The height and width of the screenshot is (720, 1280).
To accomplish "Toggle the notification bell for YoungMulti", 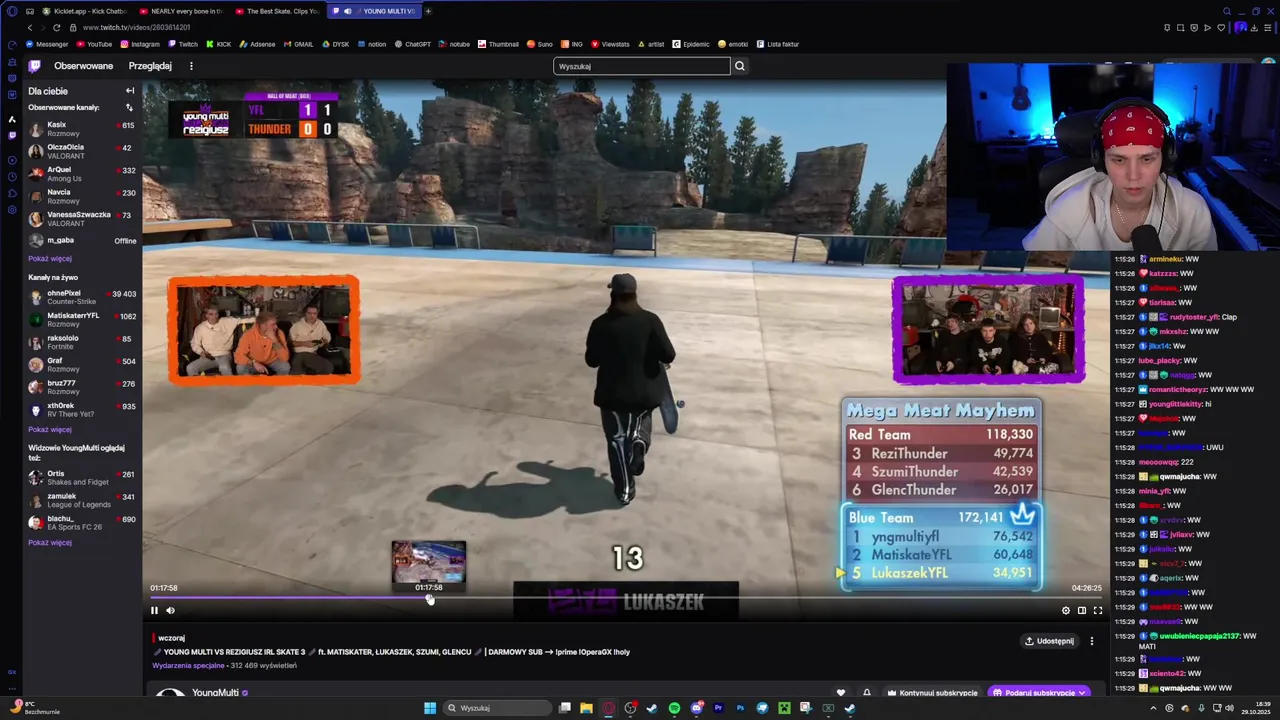I will tap(866, 693).
